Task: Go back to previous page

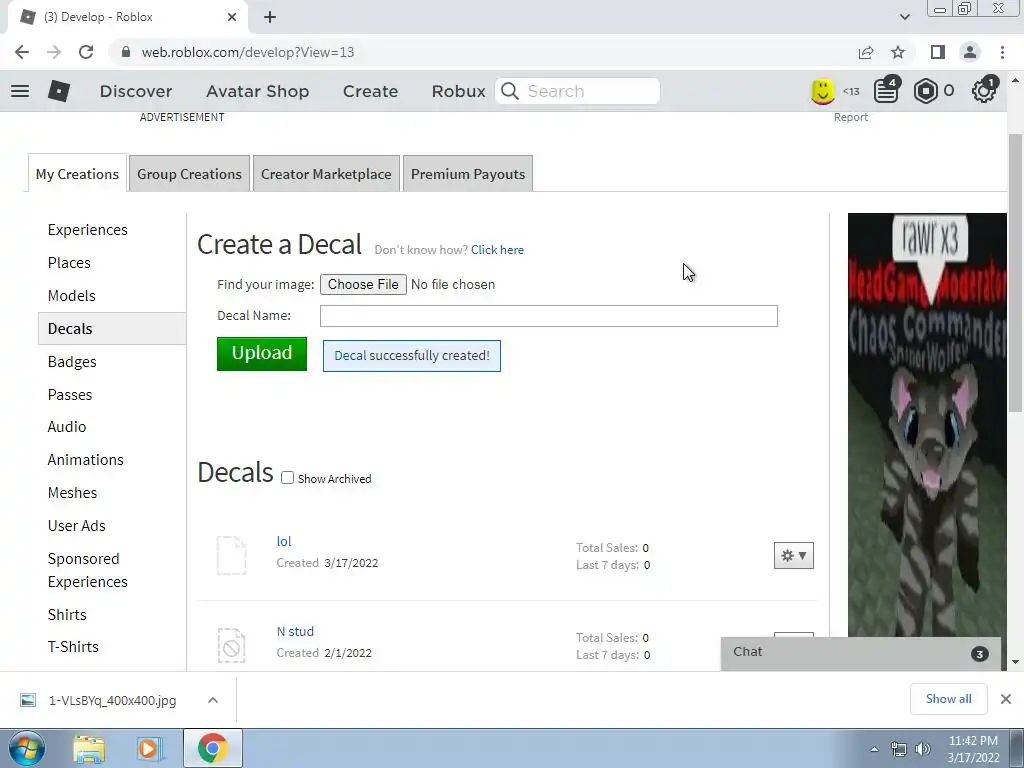Action: (x=22, y=52)
